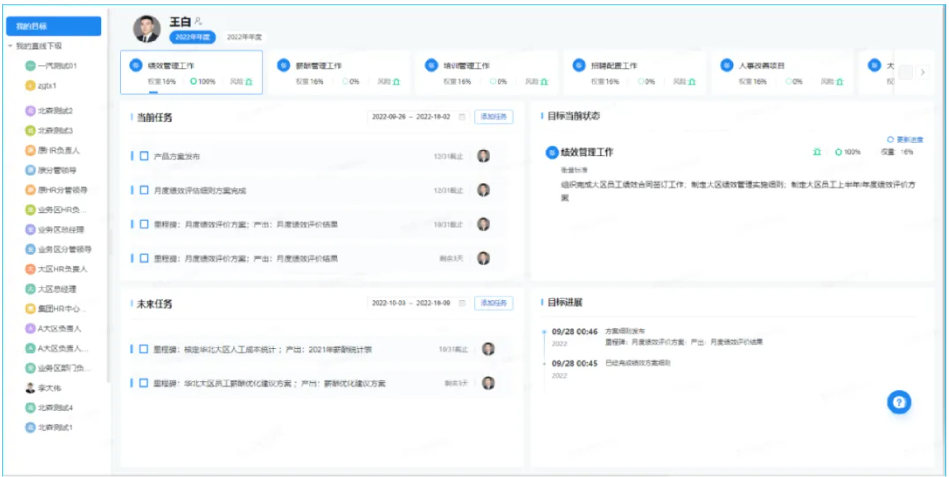Click avatar icon of 北森测试1

click(30, 427)
